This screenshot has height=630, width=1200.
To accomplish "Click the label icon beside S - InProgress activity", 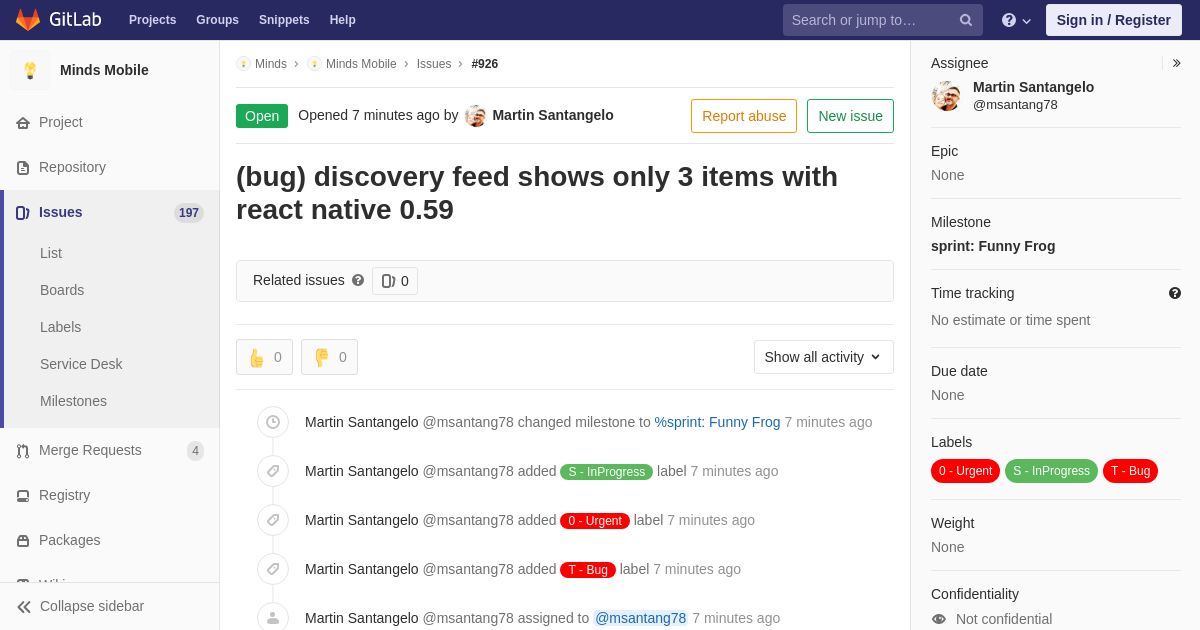I will (273, 471).
